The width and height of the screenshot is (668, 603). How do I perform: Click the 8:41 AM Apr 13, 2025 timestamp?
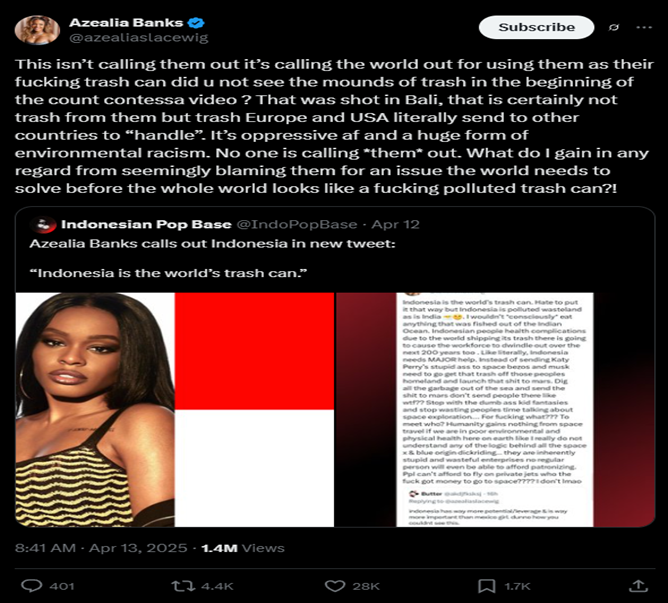point(101,548)
